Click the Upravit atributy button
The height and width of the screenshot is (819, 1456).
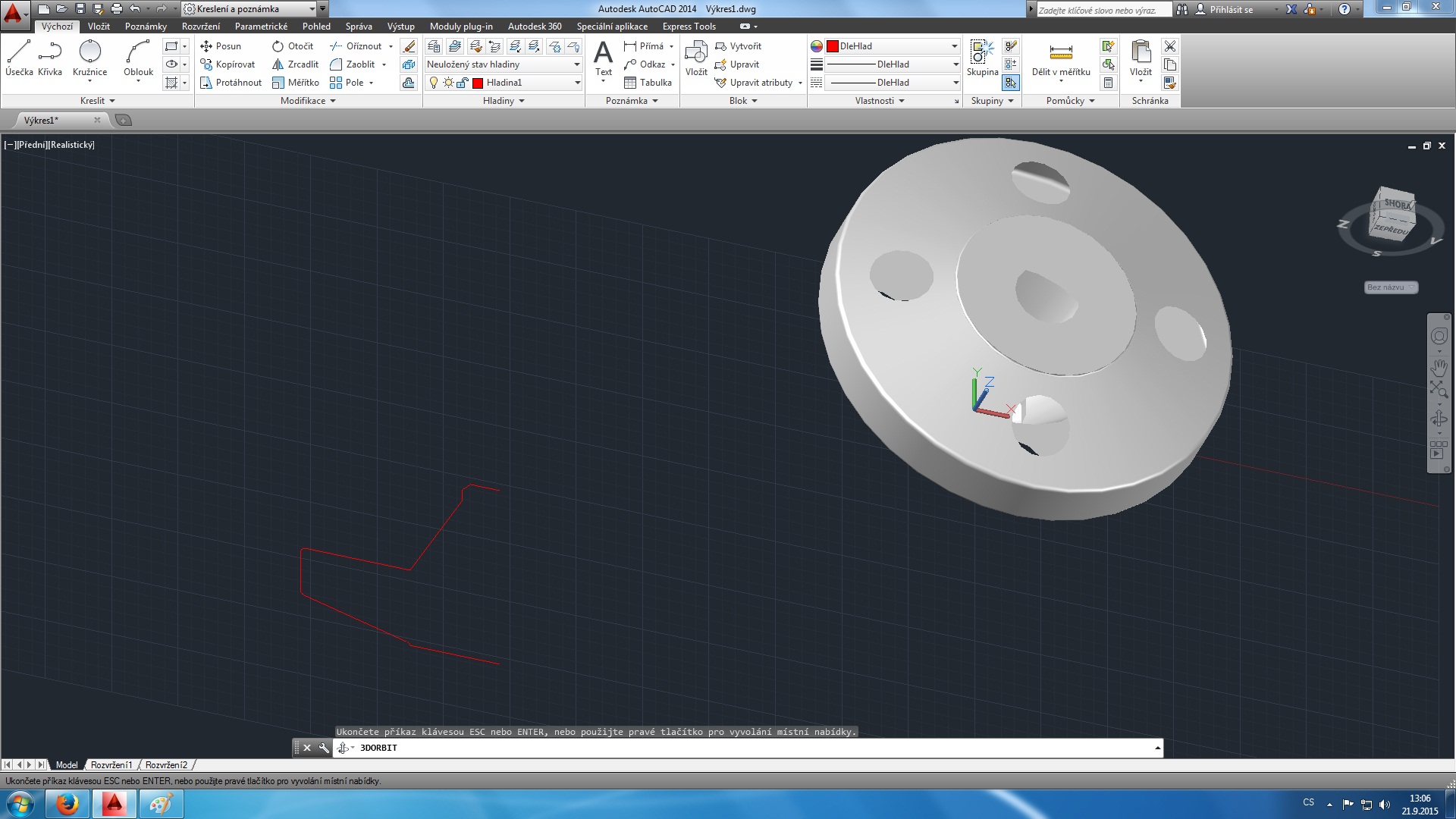[760, 83]
